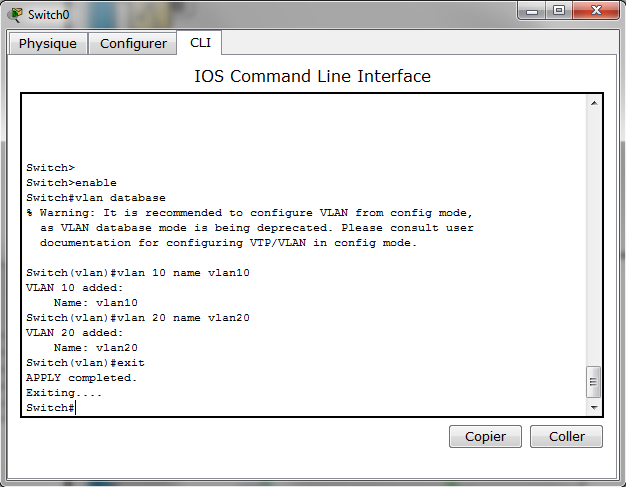The width and height of the screenshot is (626, 487).
Task: Click the first 'Switch>' prompt line
Action: tap(51, 168)
